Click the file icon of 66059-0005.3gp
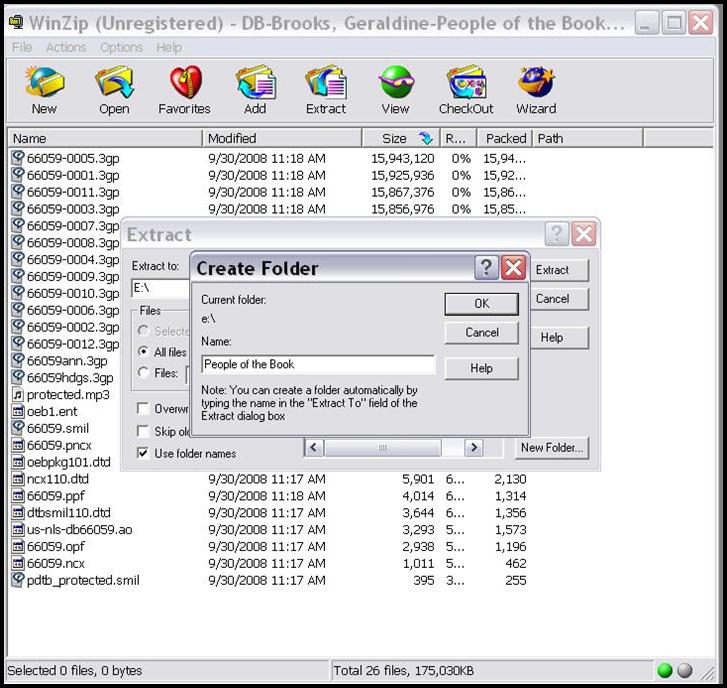Viewport: 727px width, 688px height. point(18,158)
